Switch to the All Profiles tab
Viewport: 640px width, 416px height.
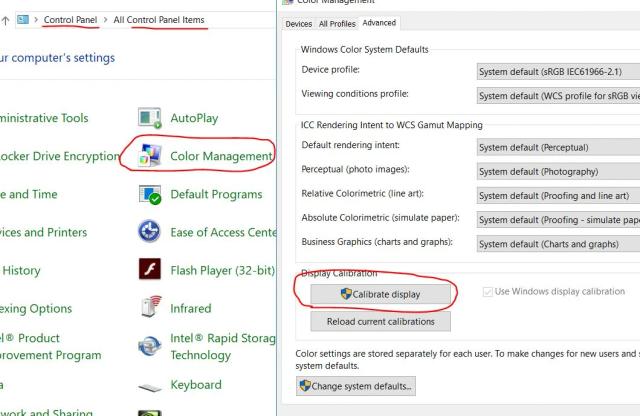[x=337, y=24]
